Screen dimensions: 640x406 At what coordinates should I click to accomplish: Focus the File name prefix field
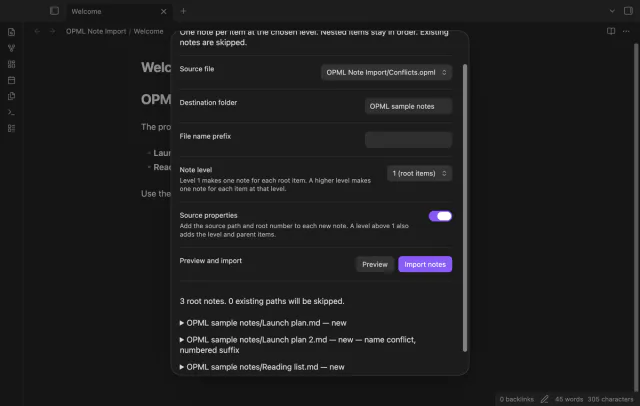tap(408, 140)
